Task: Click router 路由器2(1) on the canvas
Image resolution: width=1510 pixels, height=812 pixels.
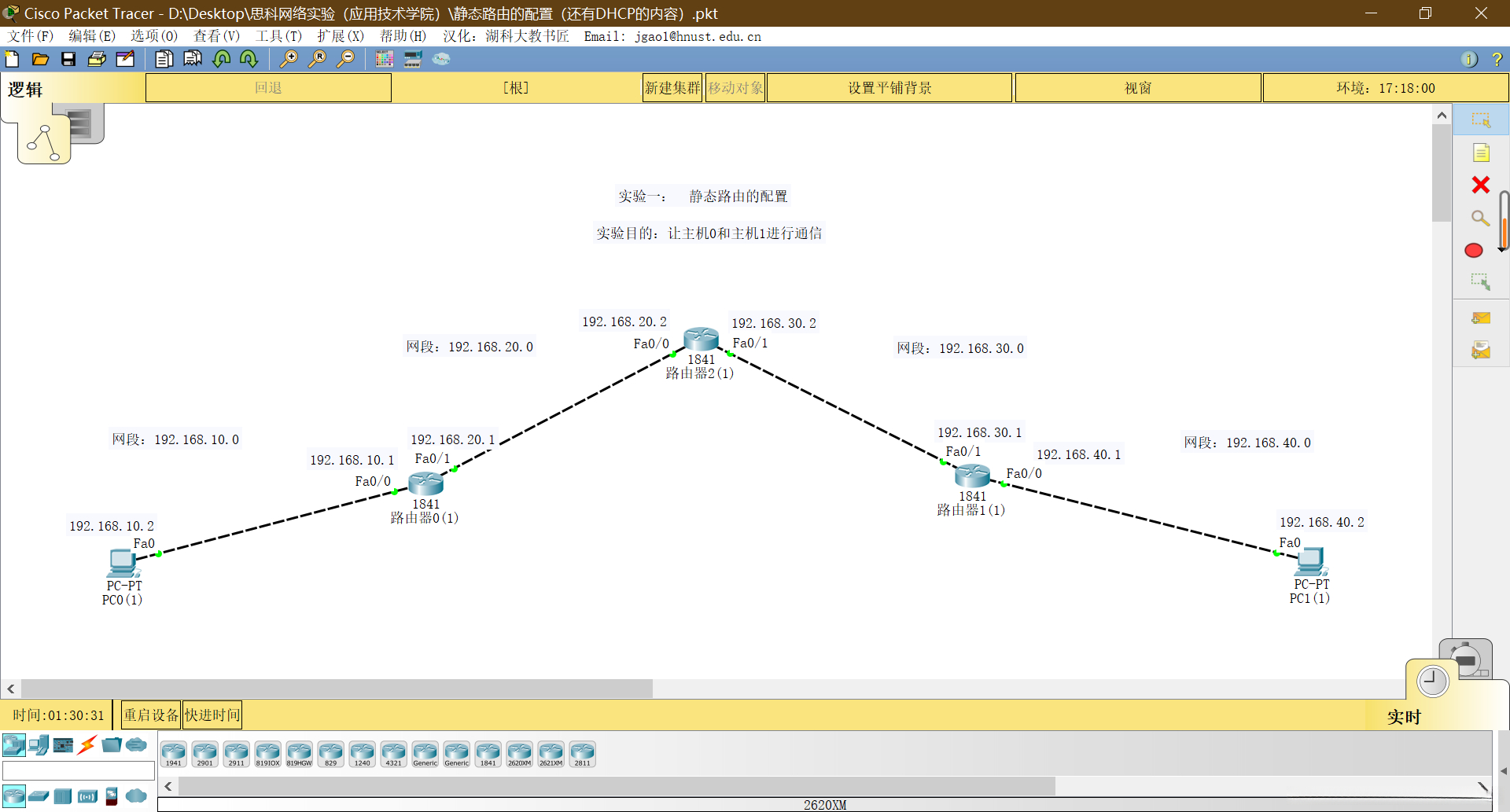Action: (701, 339)
